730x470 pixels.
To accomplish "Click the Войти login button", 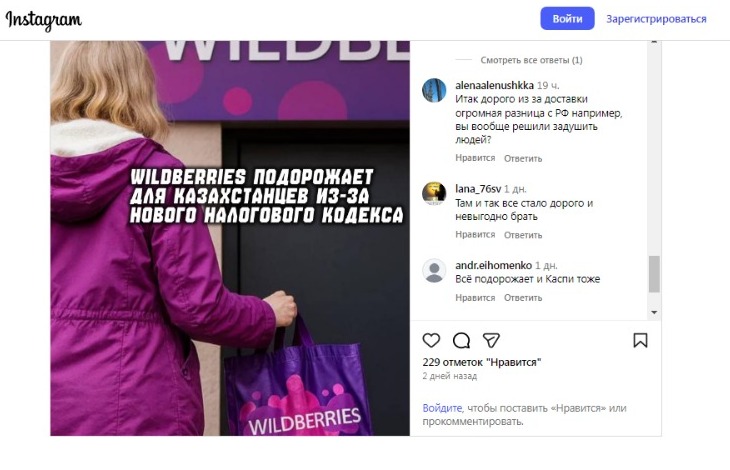I will point(567,19).
